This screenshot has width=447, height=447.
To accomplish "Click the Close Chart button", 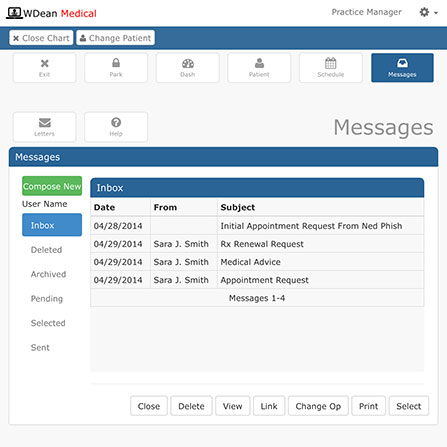I will click(41, 38).
